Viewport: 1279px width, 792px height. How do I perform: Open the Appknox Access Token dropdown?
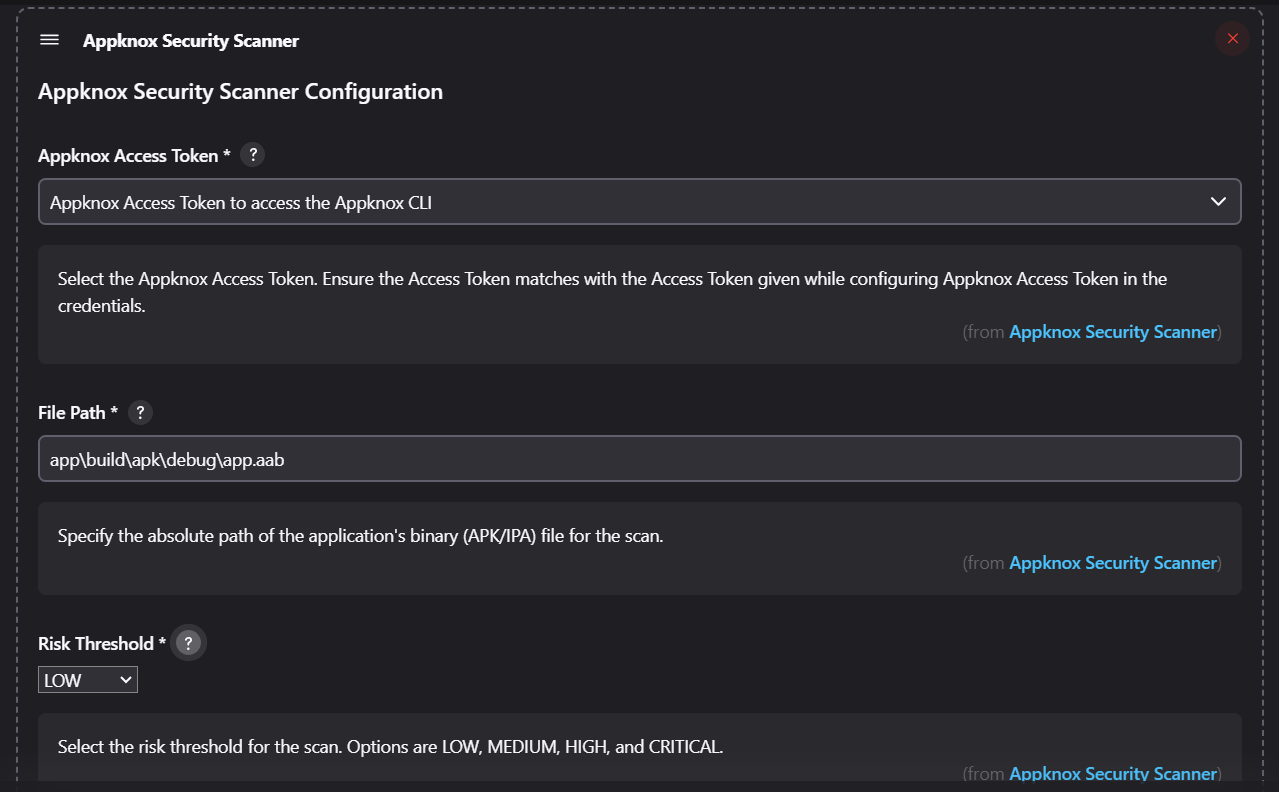pos(640,202)
